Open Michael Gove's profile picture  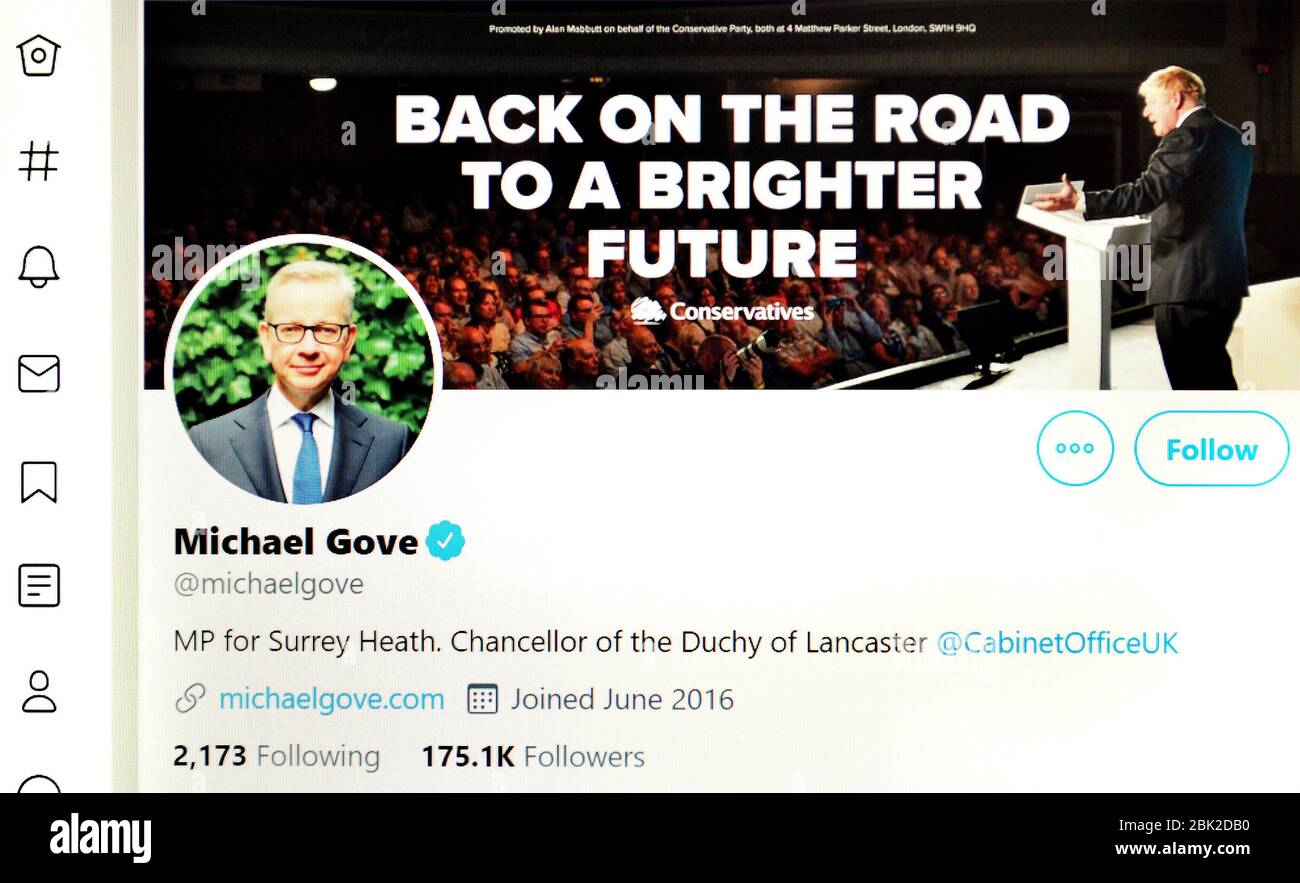(303, 371)
